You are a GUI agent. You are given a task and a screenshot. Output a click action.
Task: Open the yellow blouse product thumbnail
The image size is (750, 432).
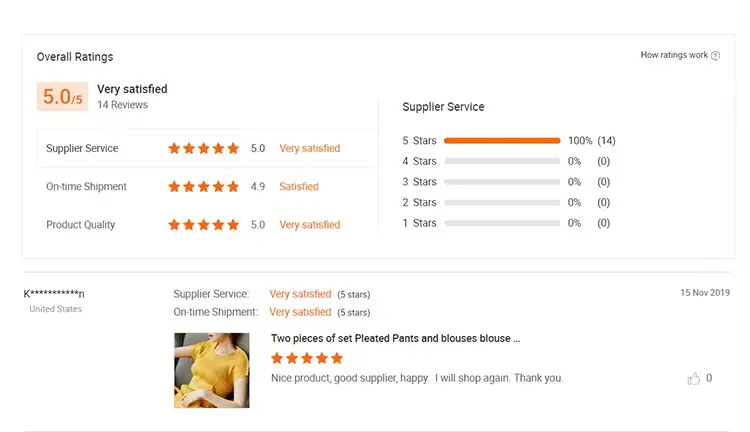pyautogui.click(x=211, y=370)
